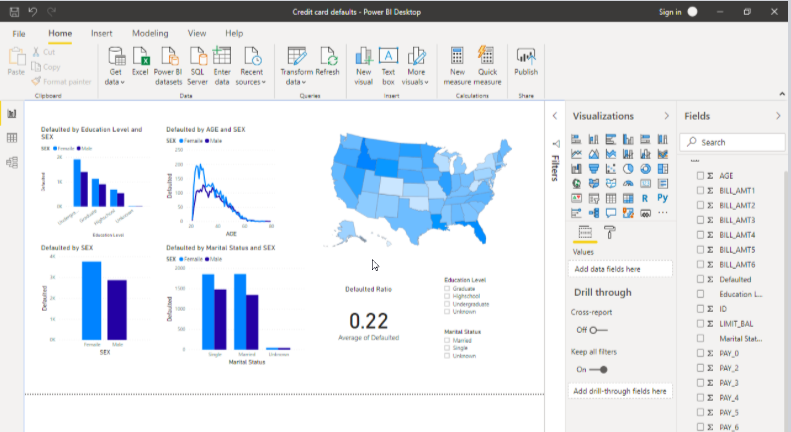
Task: Pick the matrix visual
Action: [x=628, y=198]
